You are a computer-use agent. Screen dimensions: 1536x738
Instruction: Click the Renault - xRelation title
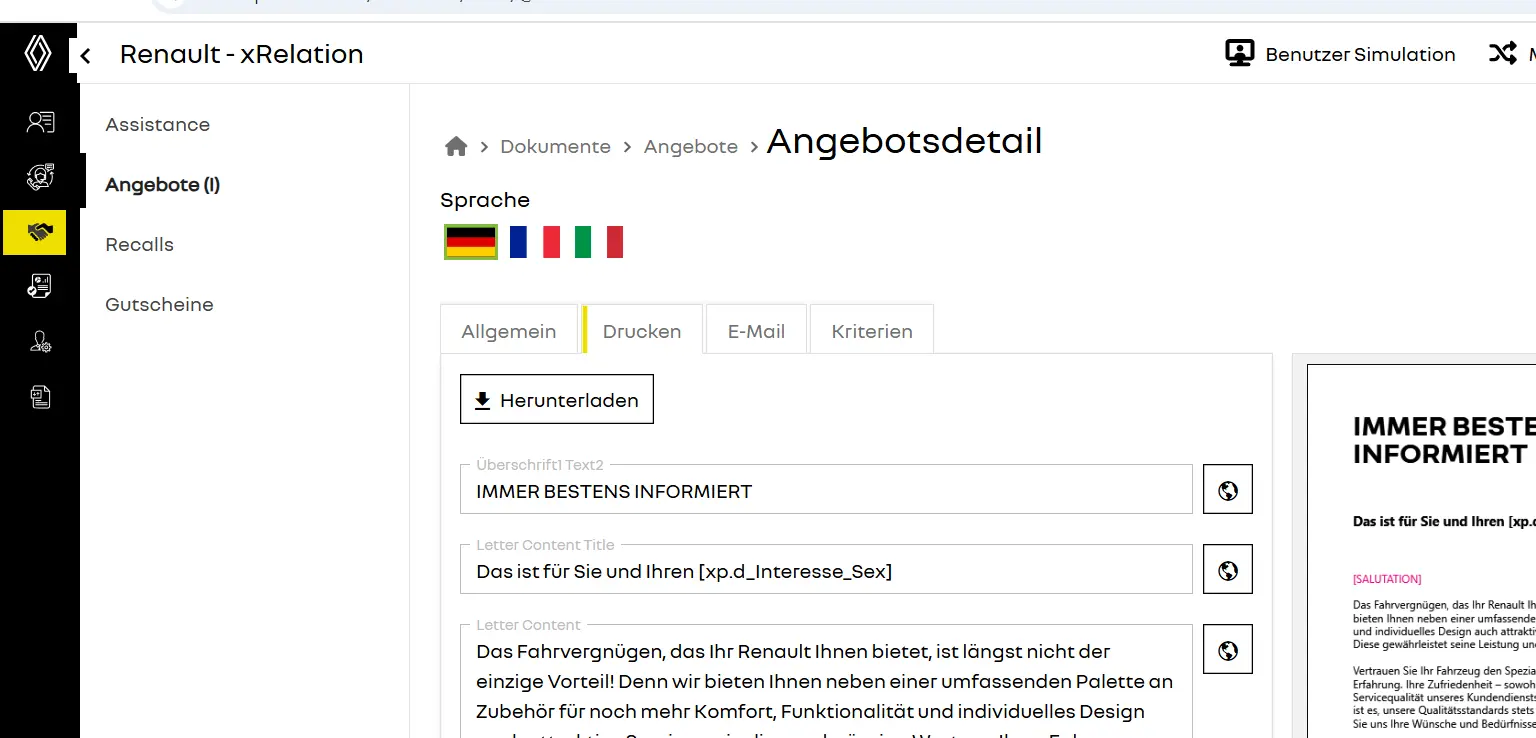click(242, 55)
